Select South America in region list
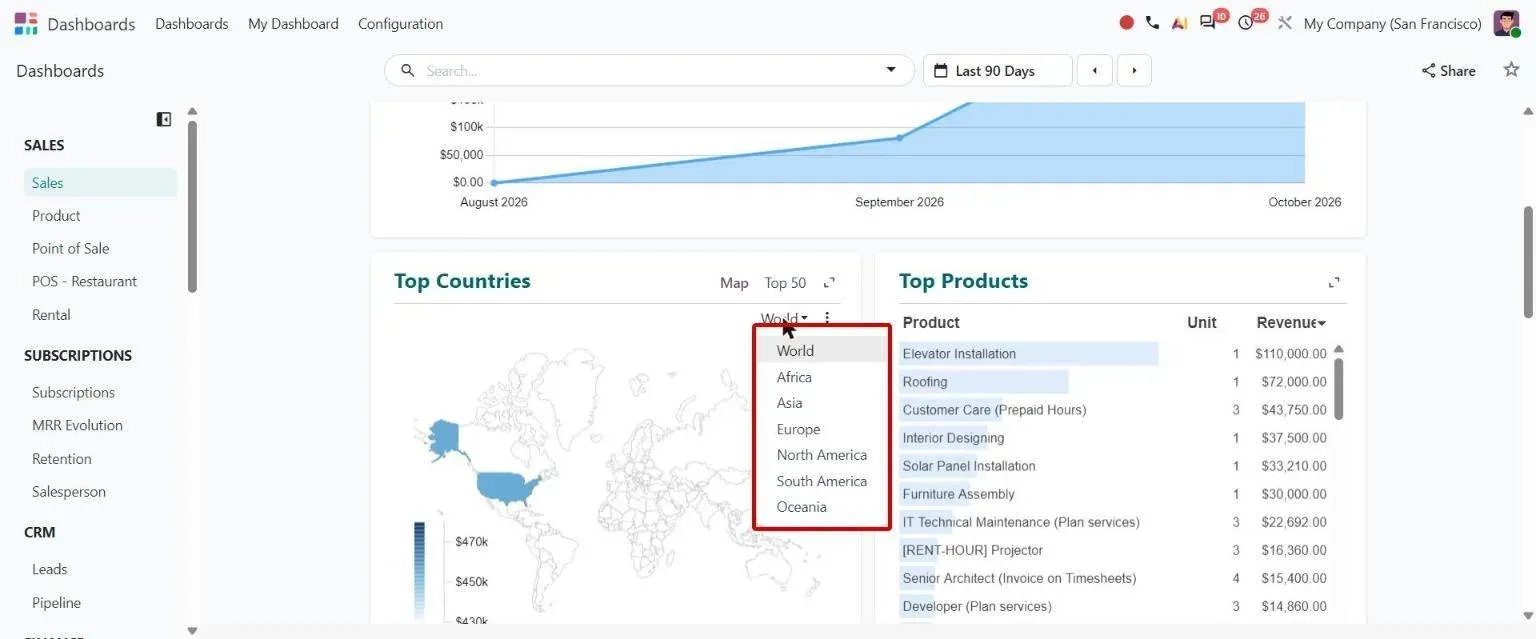Viewport: 1536px width, 639px height. click(x=821, y=481)
